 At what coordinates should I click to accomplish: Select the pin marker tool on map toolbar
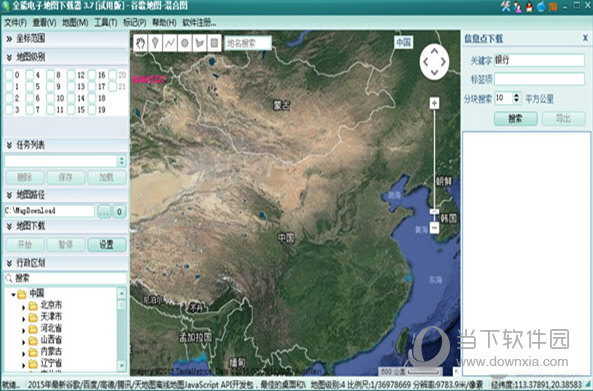[x=155, y=43]
